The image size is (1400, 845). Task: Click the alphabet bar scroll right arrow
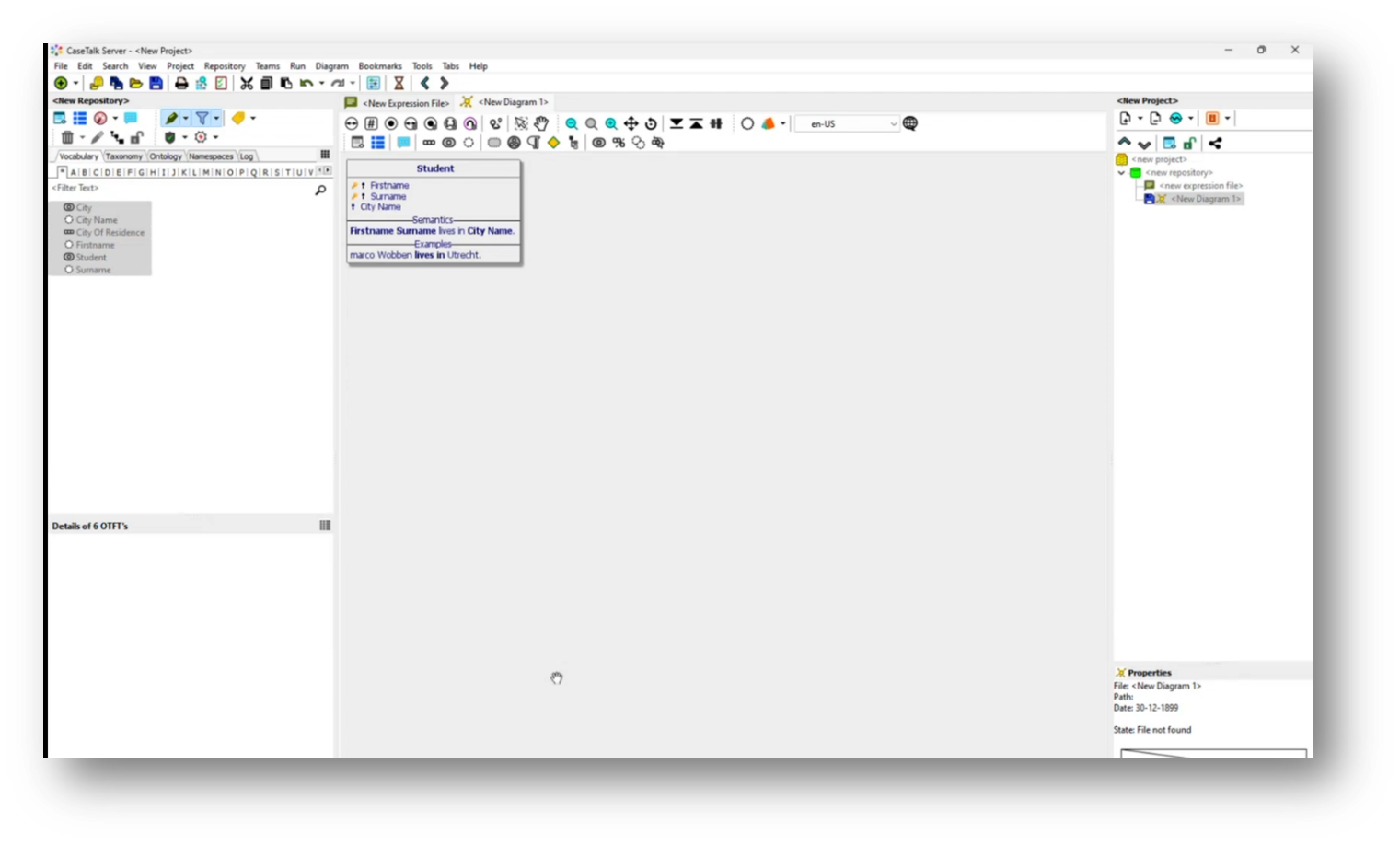coord(328,171)
